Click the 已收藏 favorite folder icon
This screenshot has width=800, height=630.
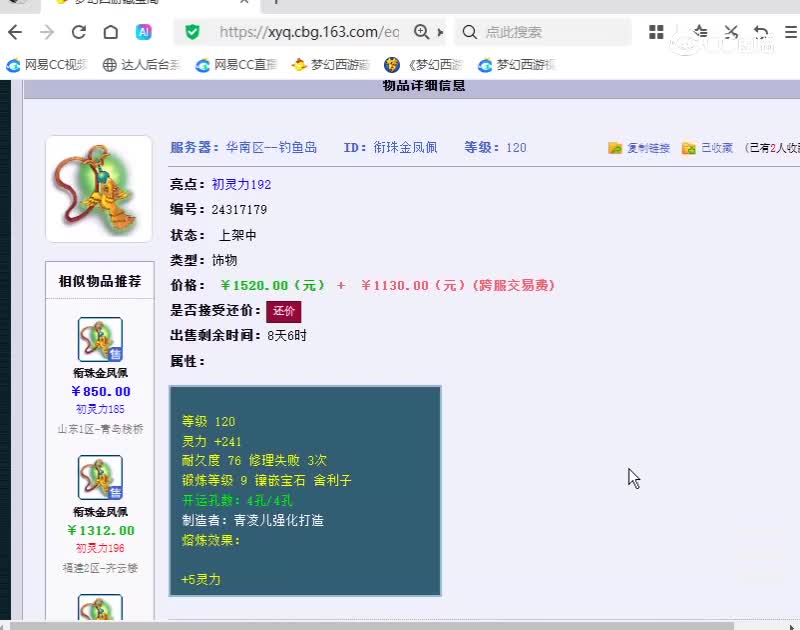[x=689, y=148]
